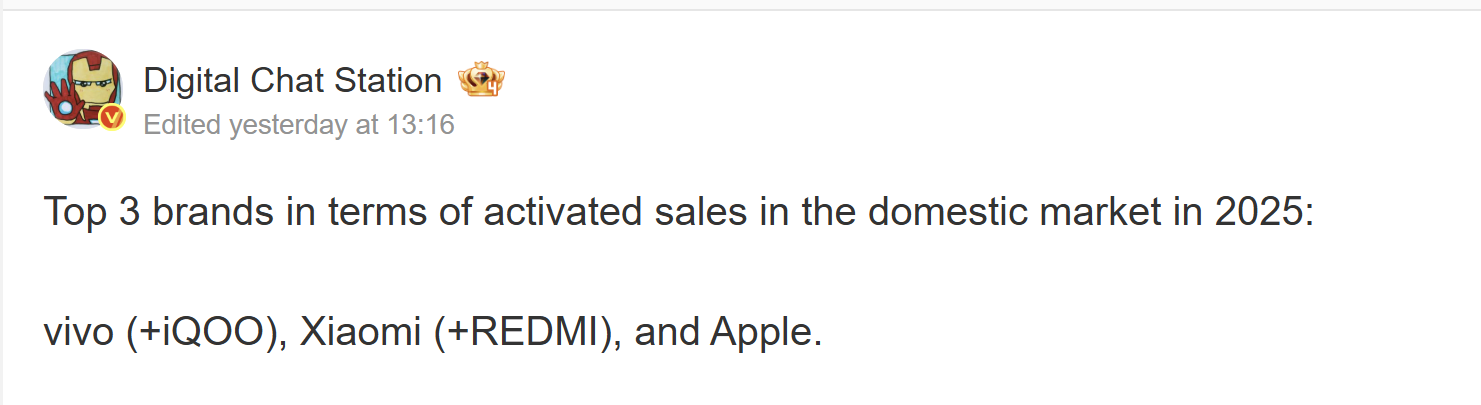The height and width of the screenshot is (405, 1481).
Task: Open Digital Chat Station's profile name
Action: click(x=292, y=80)
